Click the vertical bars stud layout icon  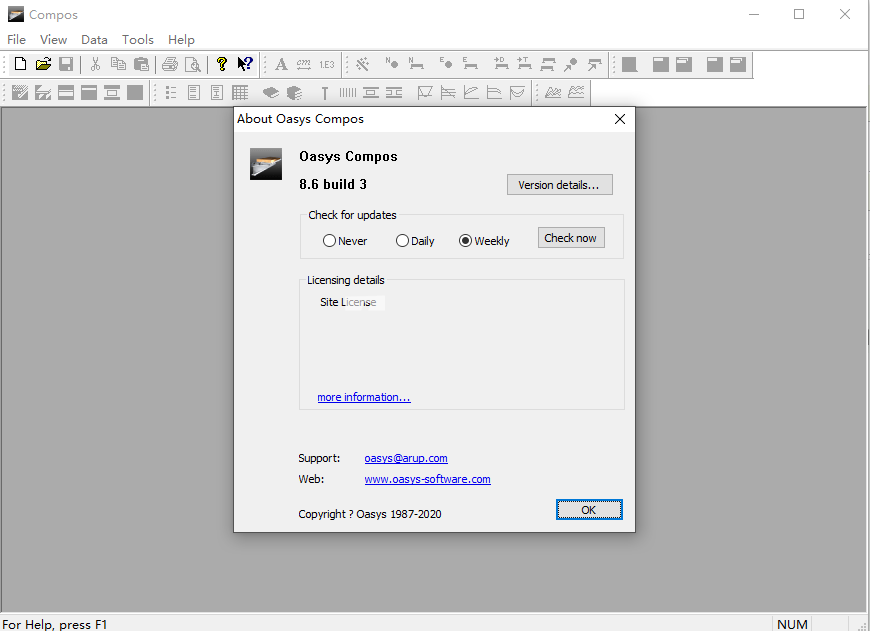click(348, 93)
